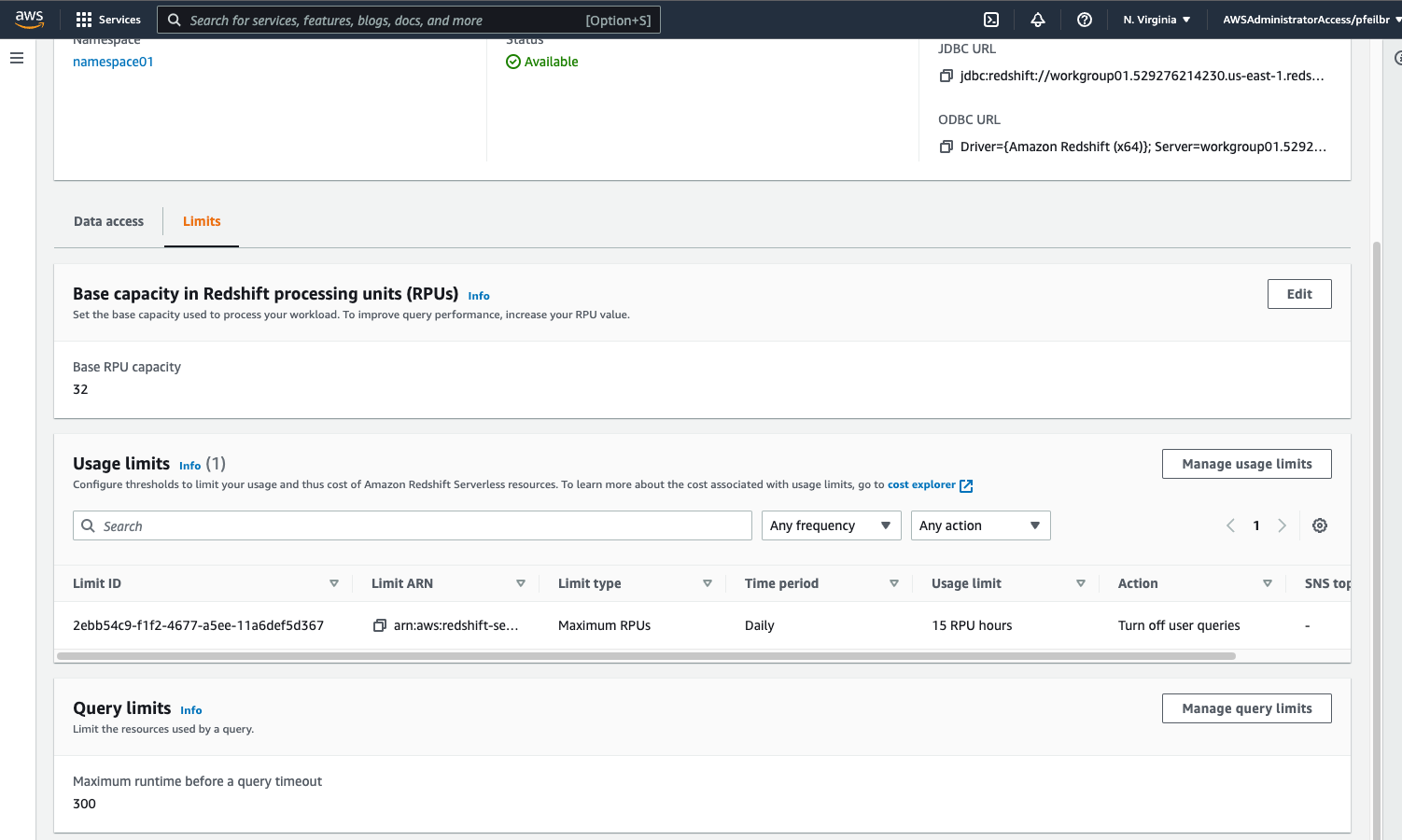Go to previous usage limits page
This screenshot has height=840, width=1402.
click(x=1230, y=525)
